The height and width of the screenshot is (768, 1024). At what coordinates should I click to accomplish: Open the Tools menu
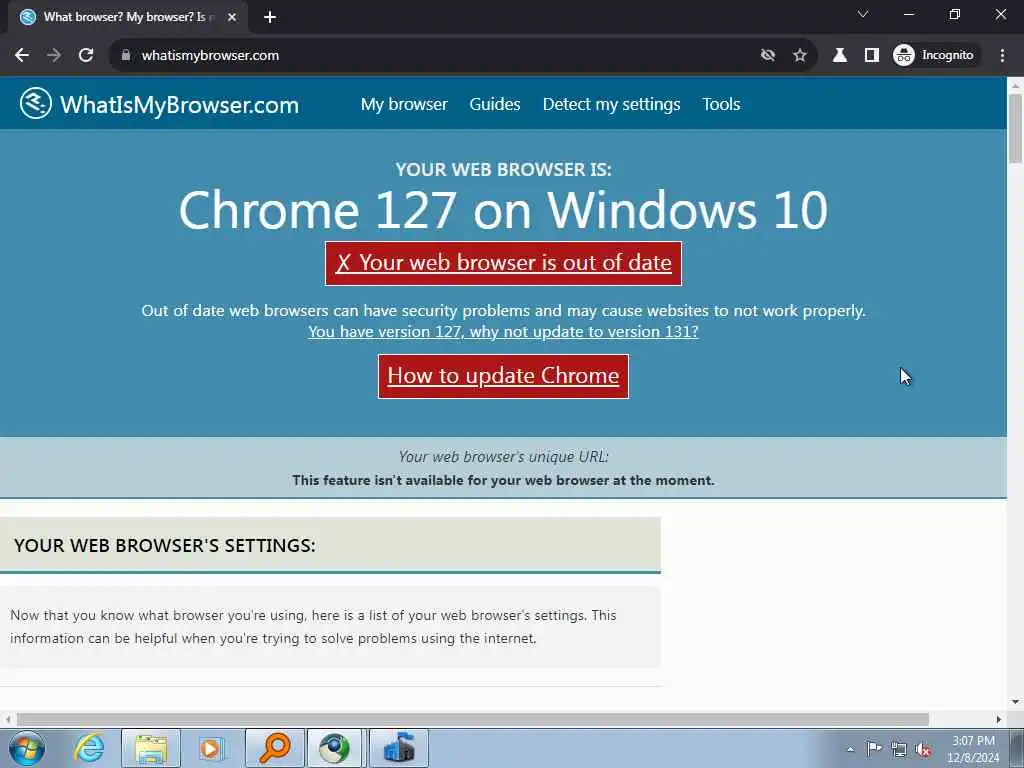[x=721, y=104]
